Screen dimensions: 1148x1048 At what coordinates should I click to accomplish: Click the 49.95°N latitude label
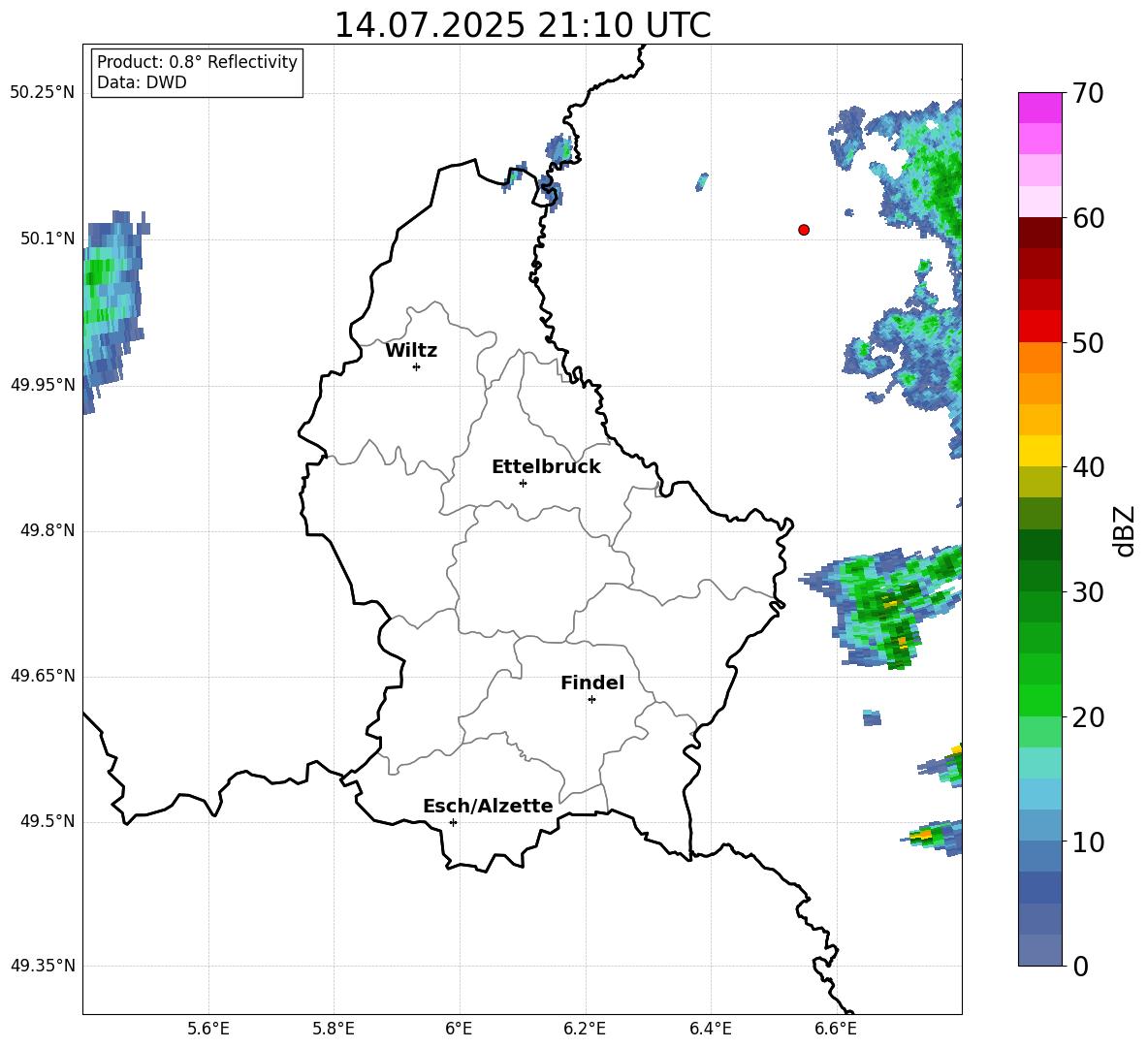tap(43, 384)
